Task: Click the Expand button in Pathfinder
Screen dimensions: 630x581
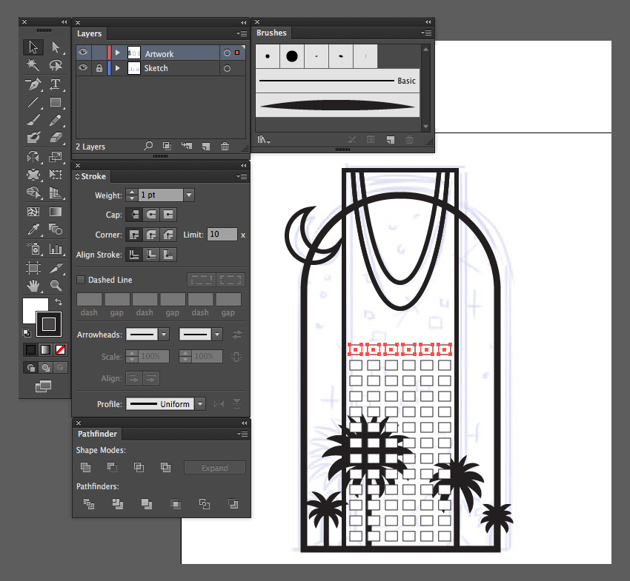Action: [215, 468]
